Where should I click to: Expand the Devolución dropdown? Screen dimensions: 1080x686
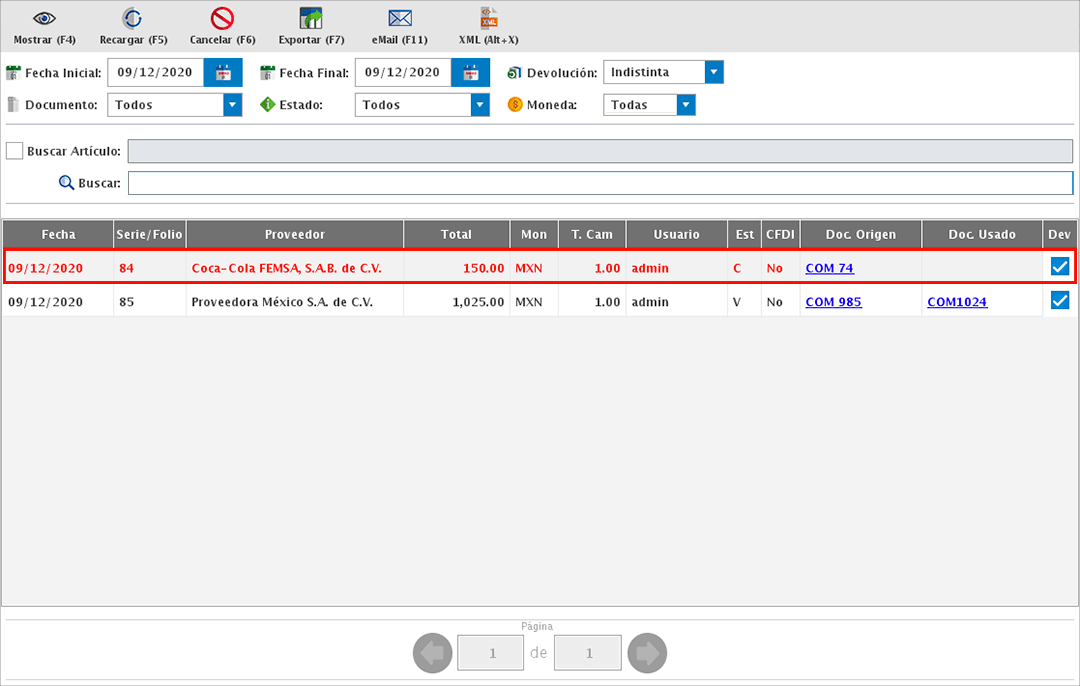pyautogui.click(x=713, y=72)
